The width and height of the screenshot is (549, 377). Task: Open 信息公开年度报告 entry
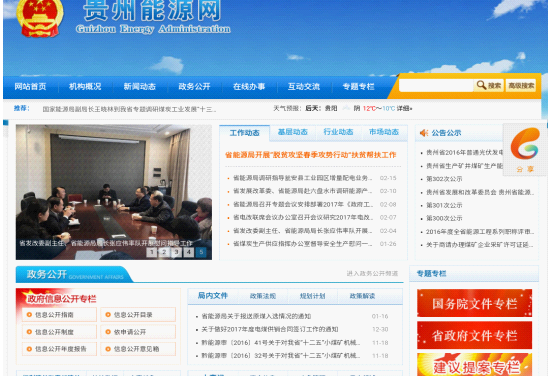[x=59, y=349]
